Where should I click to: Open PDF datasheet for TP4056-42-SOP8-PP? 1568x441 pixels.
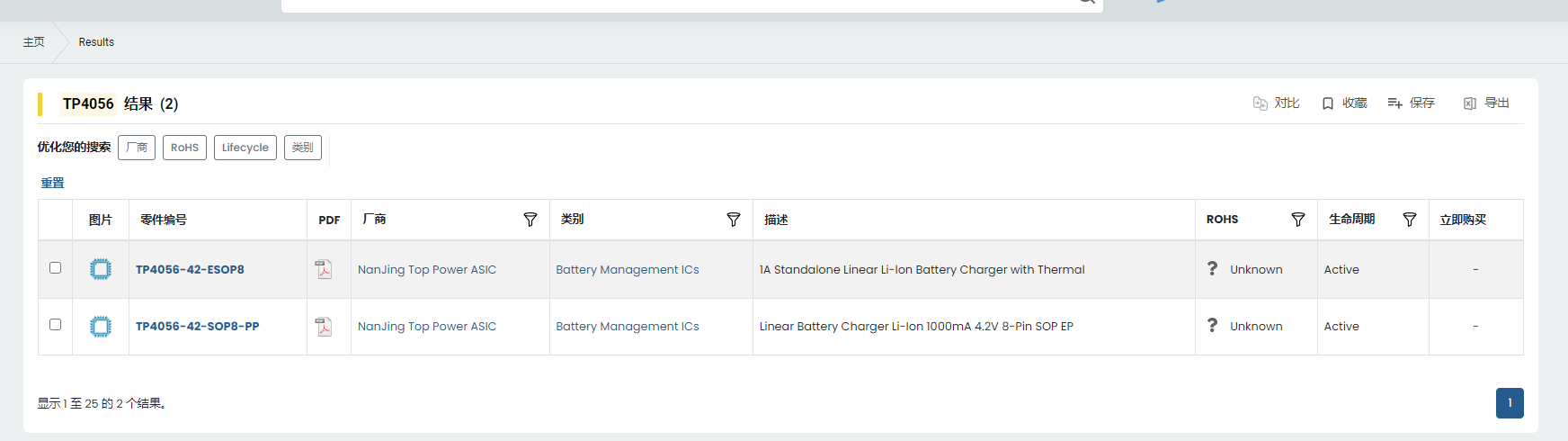pos(324,326)
